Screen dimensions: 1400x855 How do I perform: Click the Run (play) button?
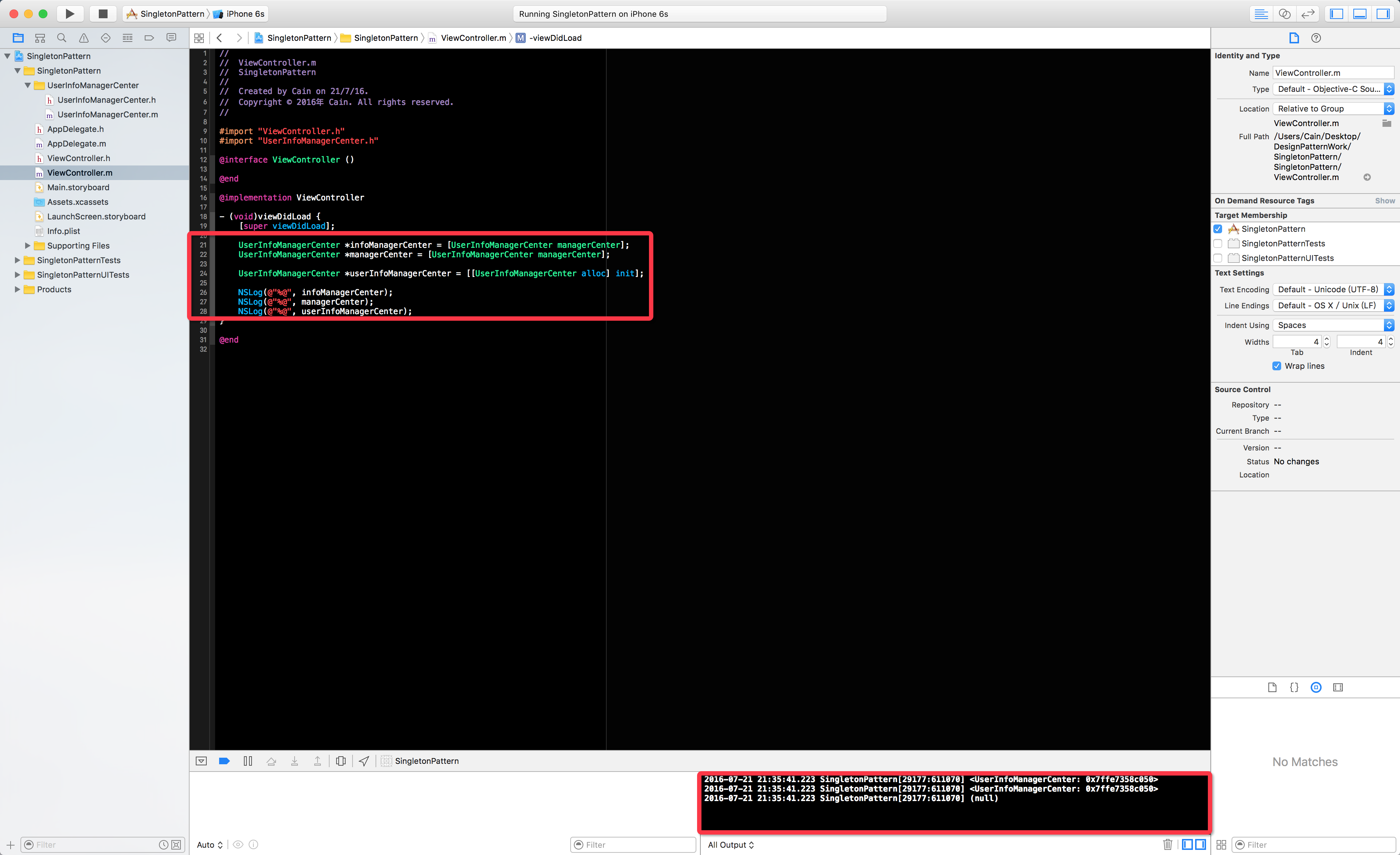coord(69,13)
